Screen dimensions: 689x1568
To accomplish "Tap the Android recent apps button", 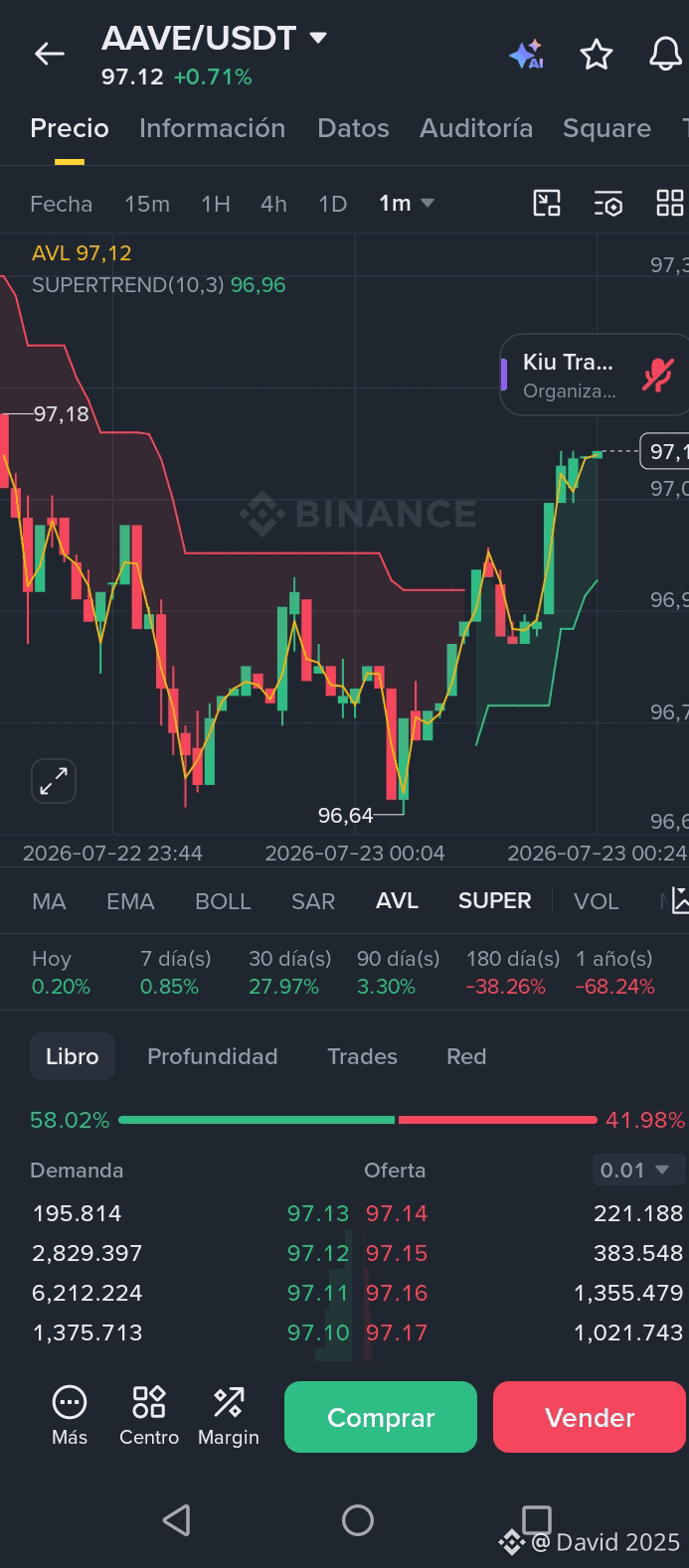I will click(x=537, y=1520).
